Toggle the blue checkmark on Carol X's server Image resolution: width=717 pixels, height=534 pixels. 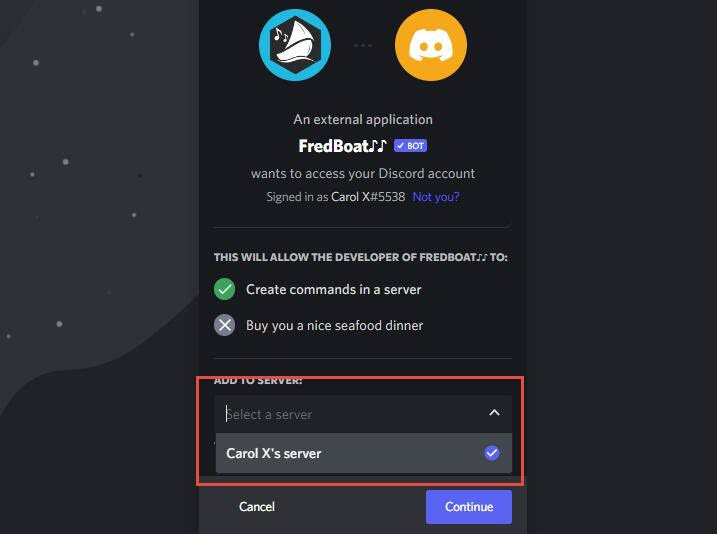(491, 453)
